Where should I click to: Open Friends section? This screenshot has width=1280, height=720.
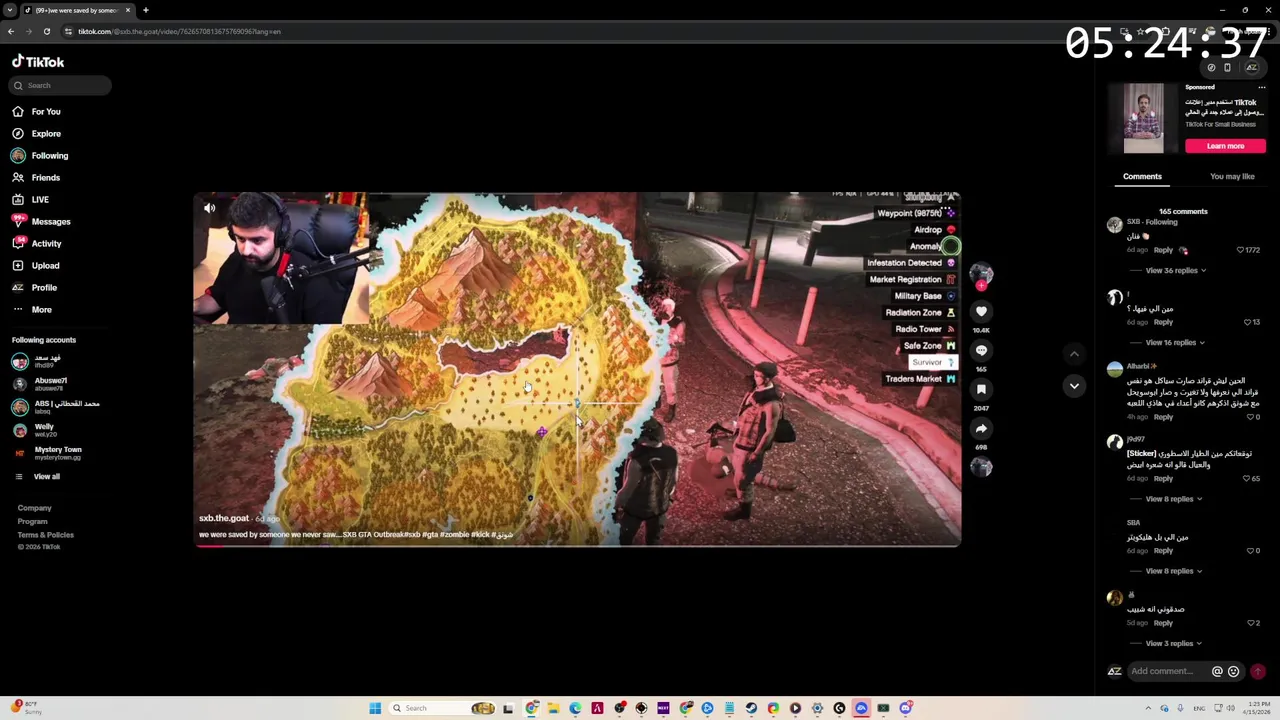pyautogui.click(x=36, y=177)
